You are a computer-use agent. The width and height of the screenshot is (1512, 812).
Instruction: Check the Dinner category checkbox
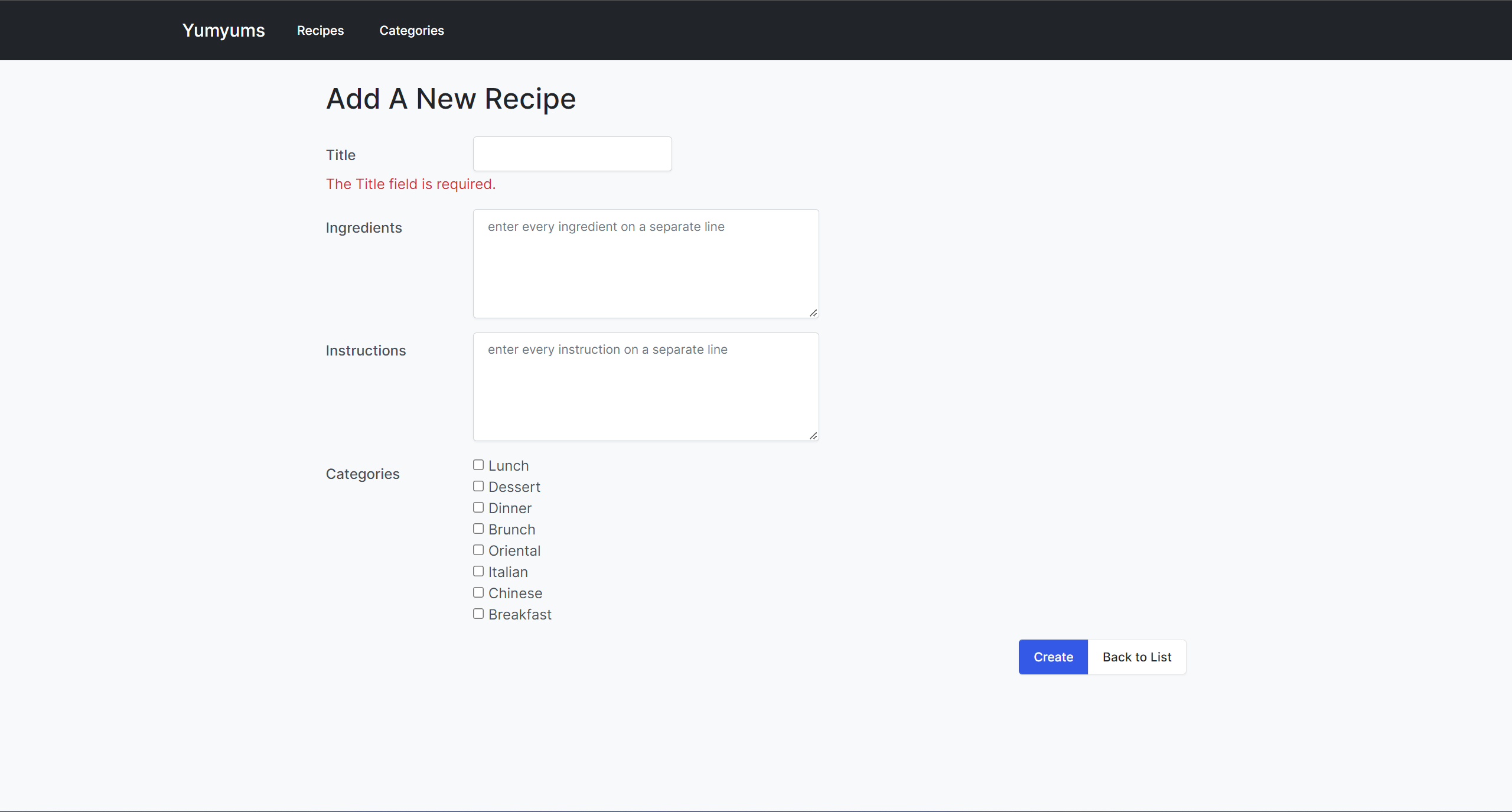coord(478,507)
